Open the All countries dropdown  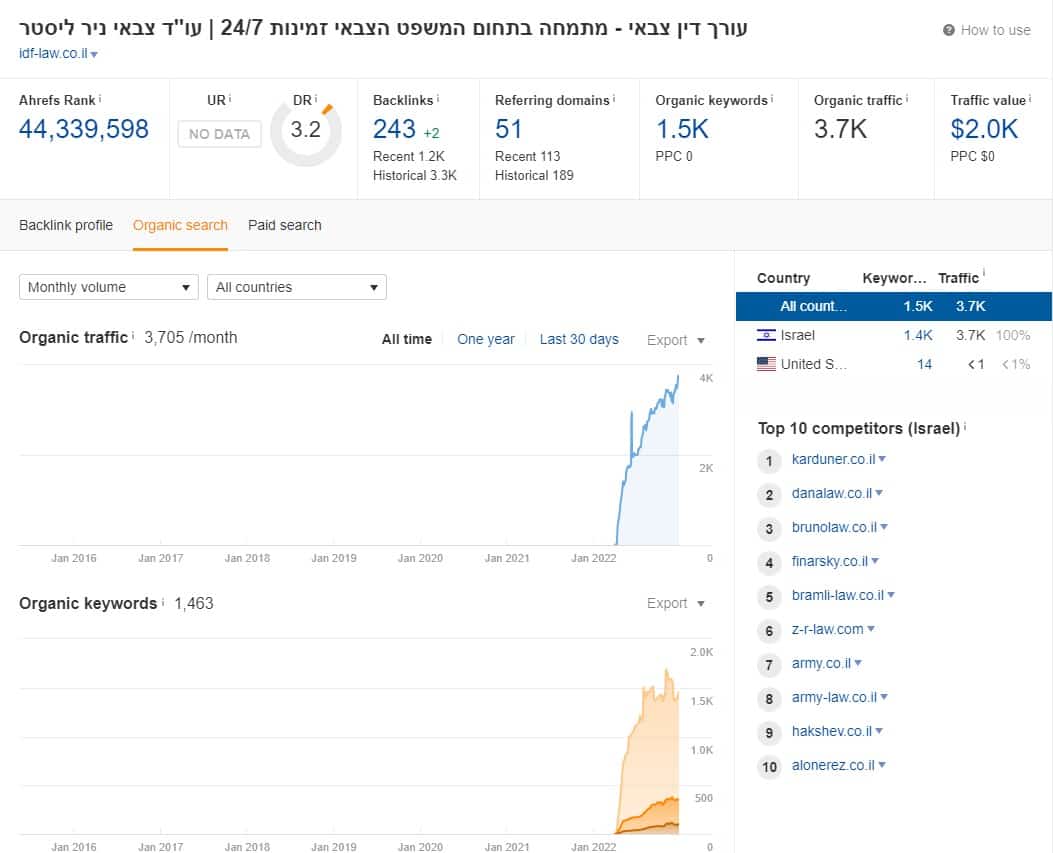[x=297, y=287]
